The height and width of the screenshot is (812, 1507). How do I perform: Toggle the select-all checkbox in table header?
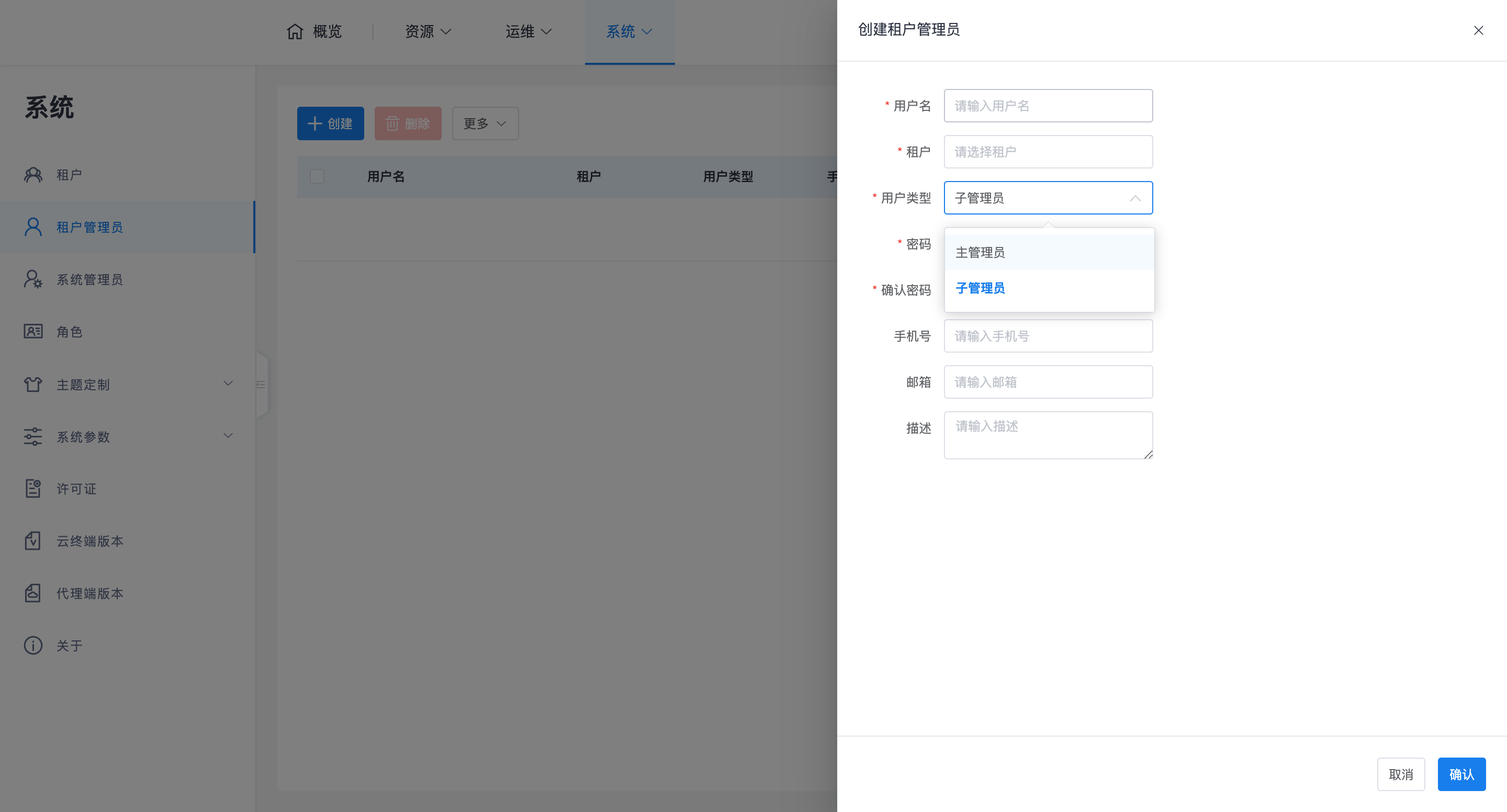317,176
